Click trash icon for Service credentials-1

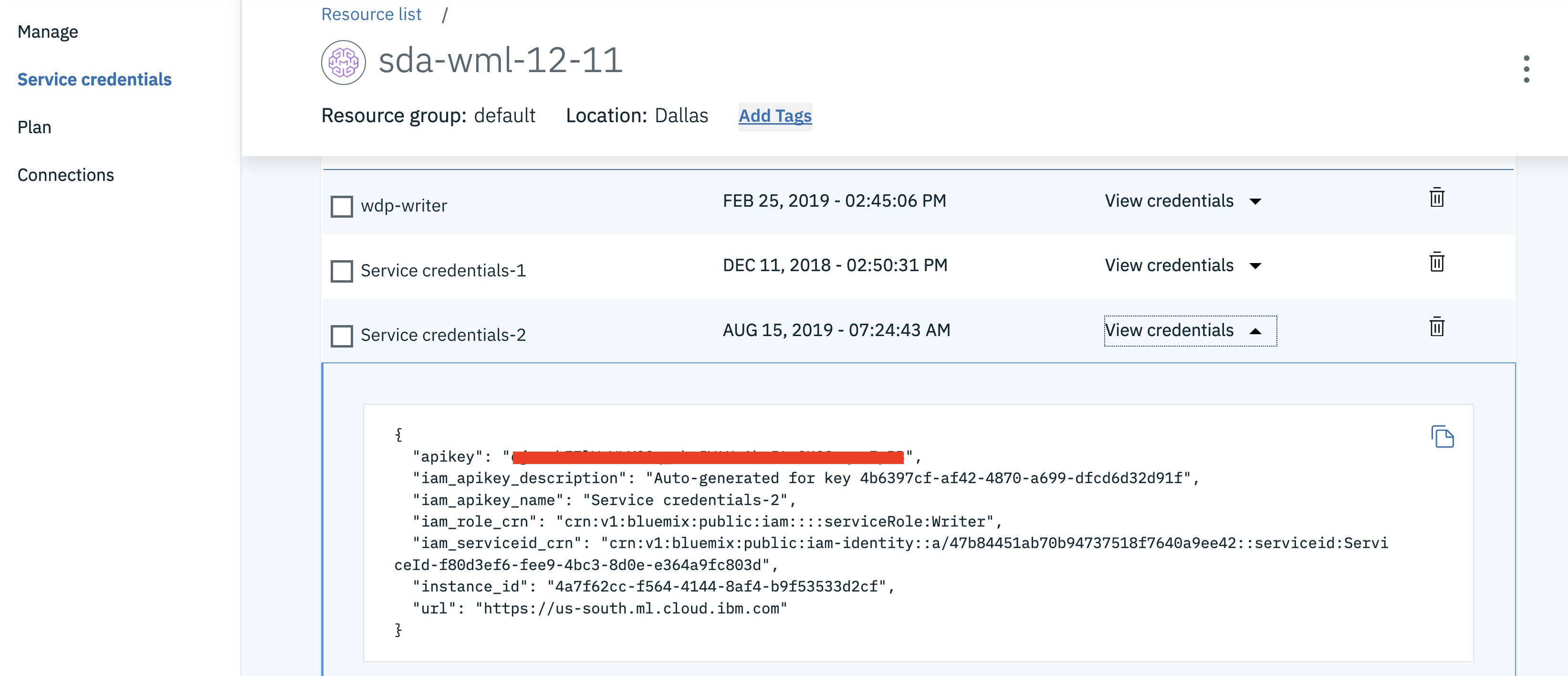(1436, 262)
